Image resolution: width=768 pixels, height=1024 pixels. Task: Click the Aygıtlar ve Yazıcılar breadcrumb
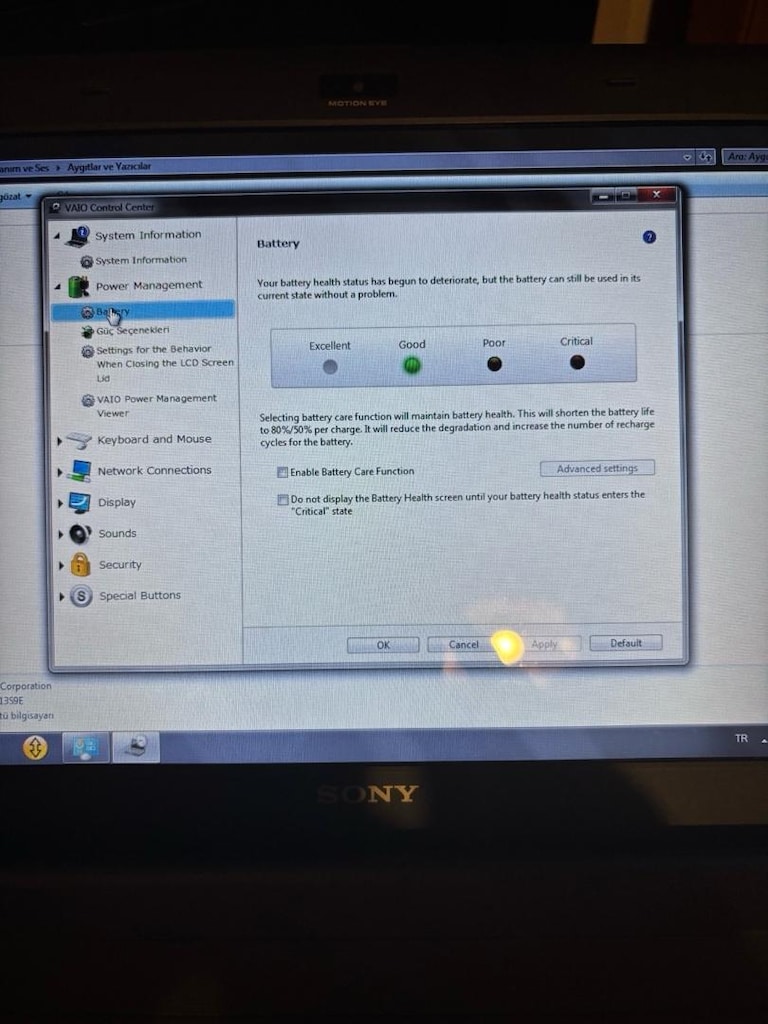(x=109, y=167)
